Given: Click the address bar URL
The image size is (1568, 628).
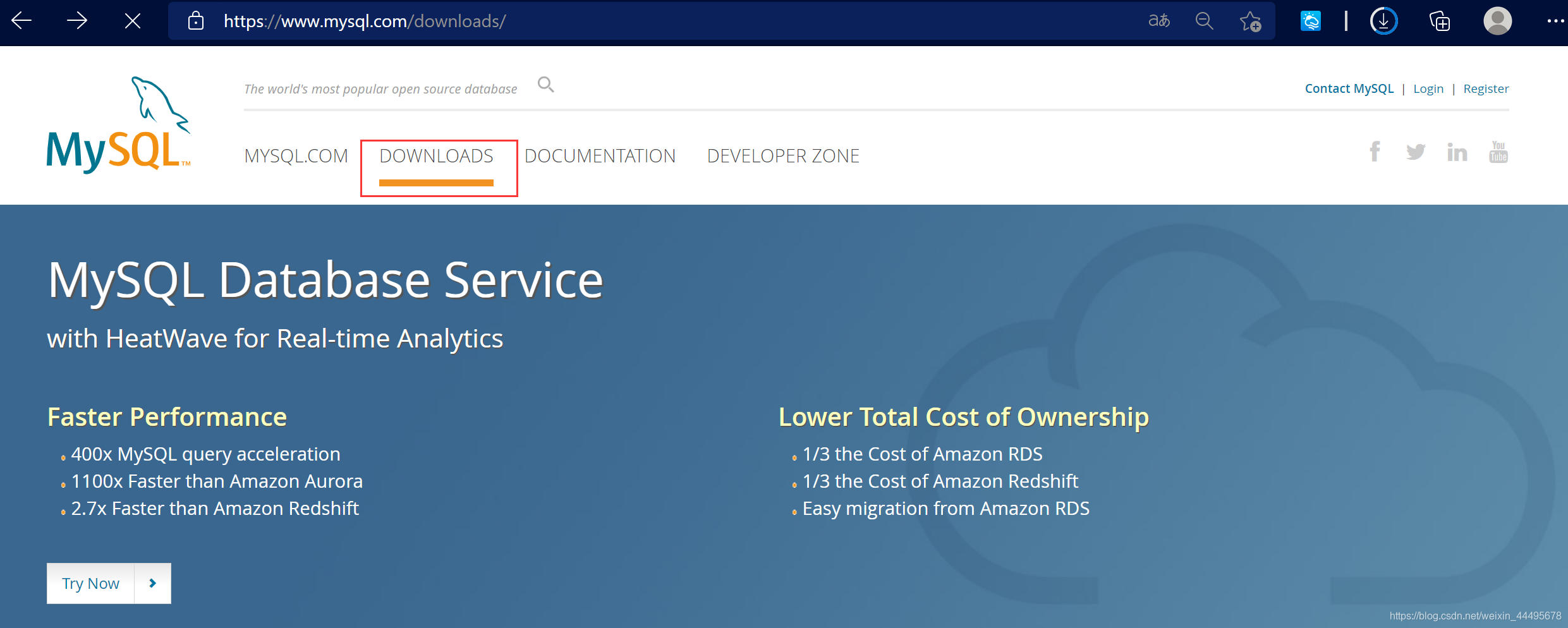Looking at the screenshot, I should coord(365,21).
